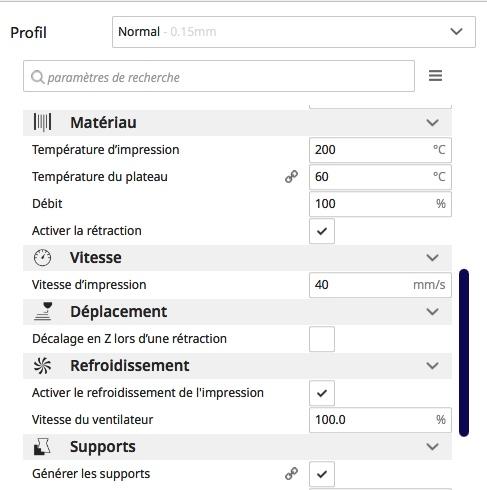Click link icon beside Température du plateau
This screenshot has width=487, height=490.
291,177
